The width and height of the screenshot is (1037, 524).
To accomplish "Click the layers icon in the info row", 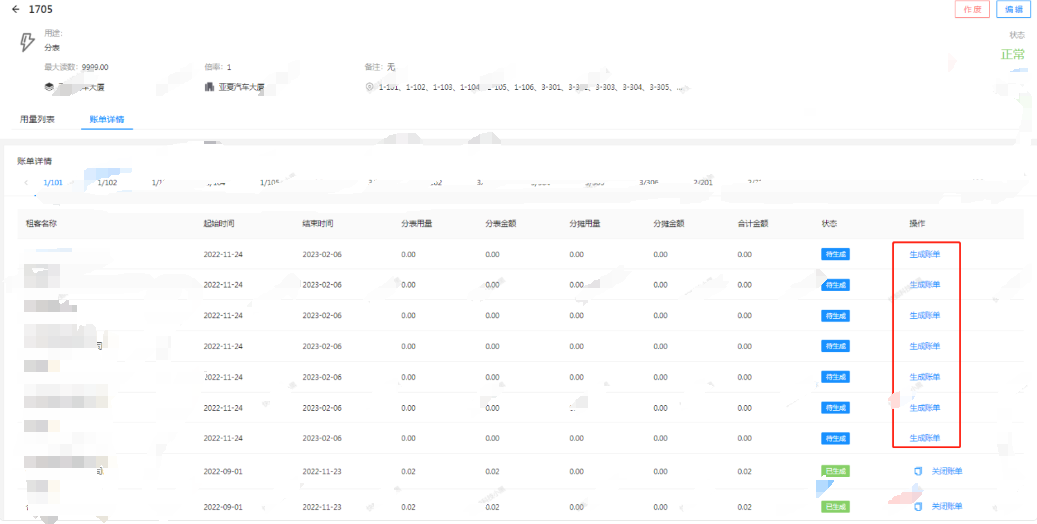I will (48, 87).
